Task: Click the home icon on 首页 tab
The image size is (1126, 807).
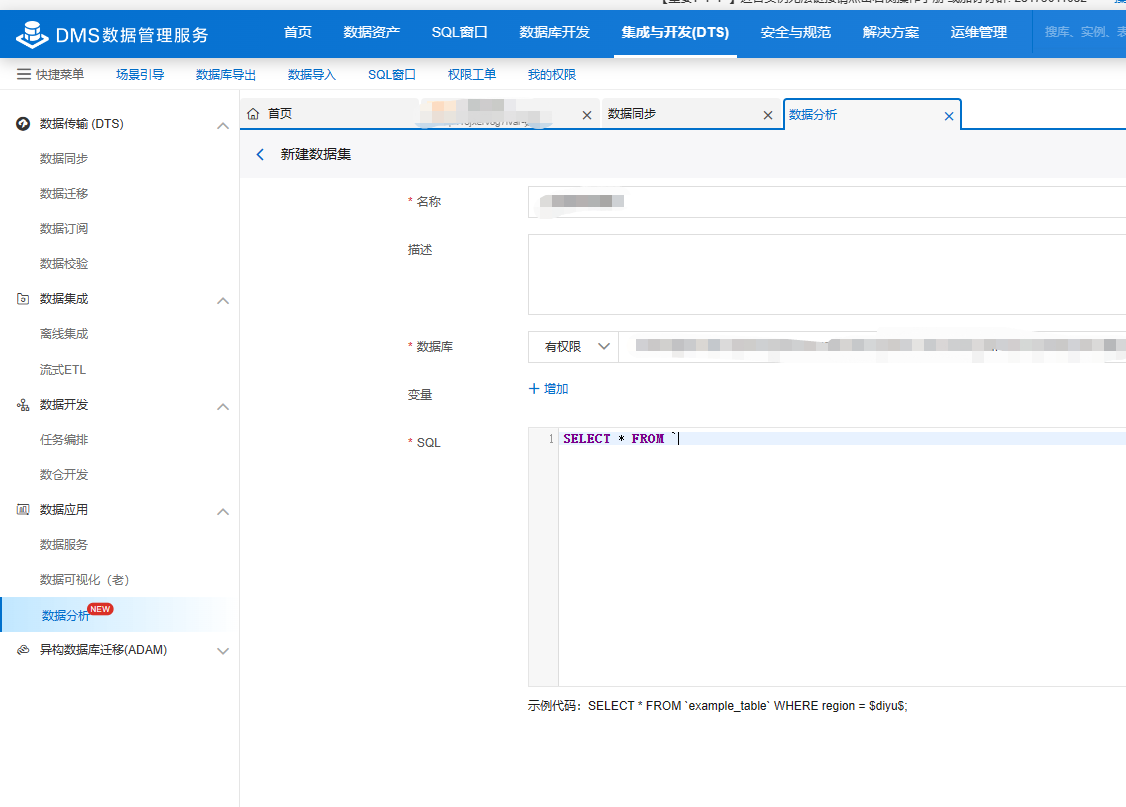Action: point(253,113)
